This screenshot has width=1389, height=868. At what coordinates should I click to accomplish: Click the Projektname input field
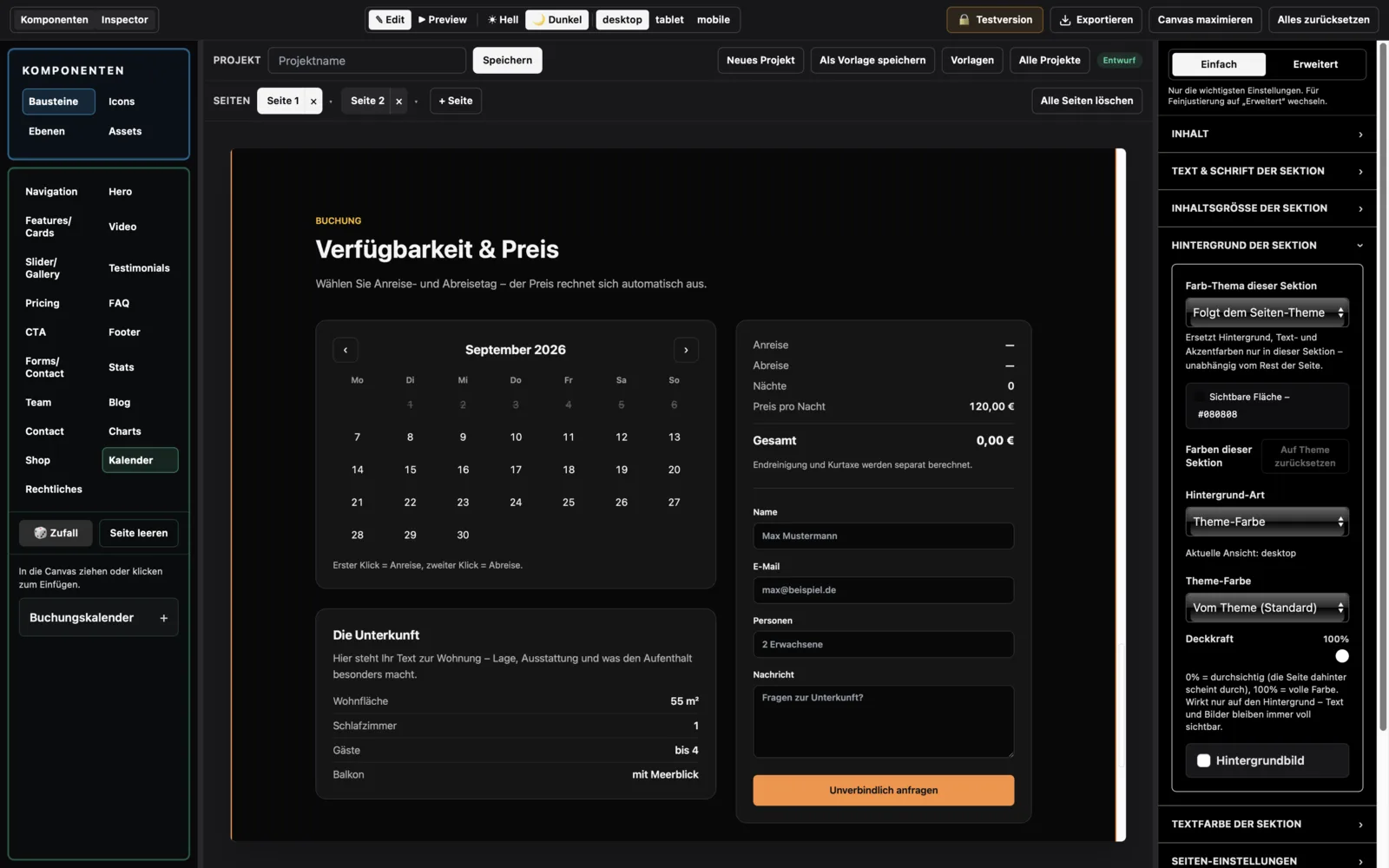pos(366,61)
